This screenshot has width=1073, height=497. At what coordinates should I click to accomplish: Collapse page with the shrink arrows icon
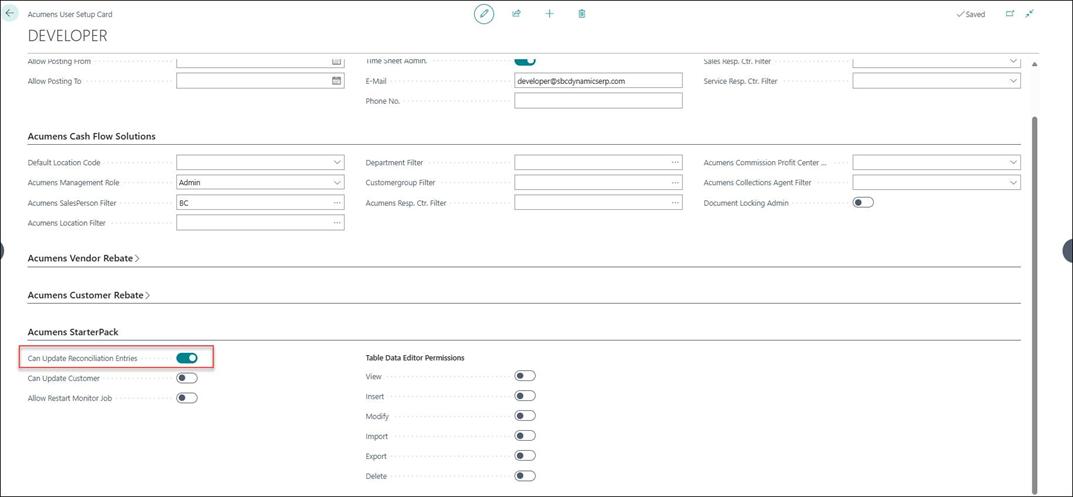pos(1029,14)
